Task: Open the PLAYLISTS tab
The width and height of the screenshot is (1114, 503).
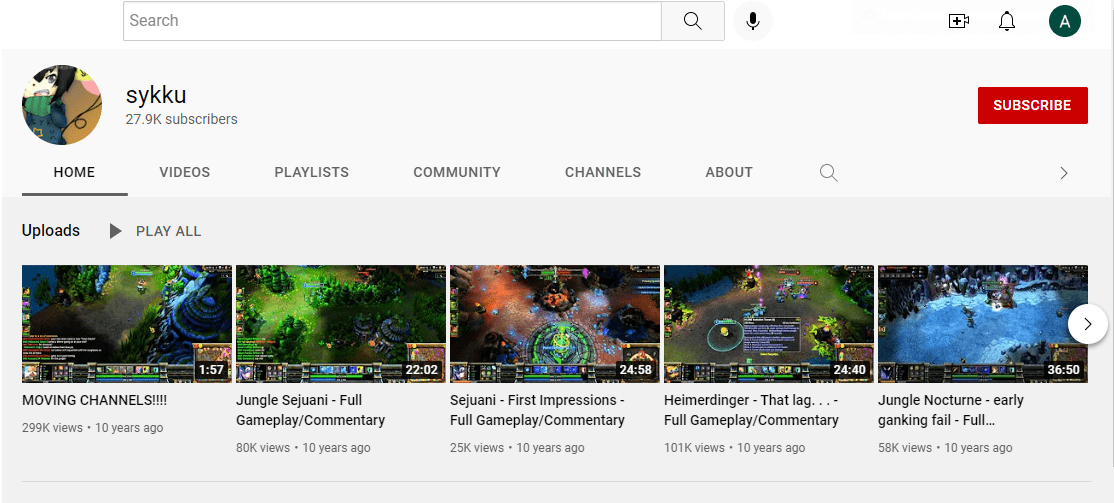Action: pos(312,172)
